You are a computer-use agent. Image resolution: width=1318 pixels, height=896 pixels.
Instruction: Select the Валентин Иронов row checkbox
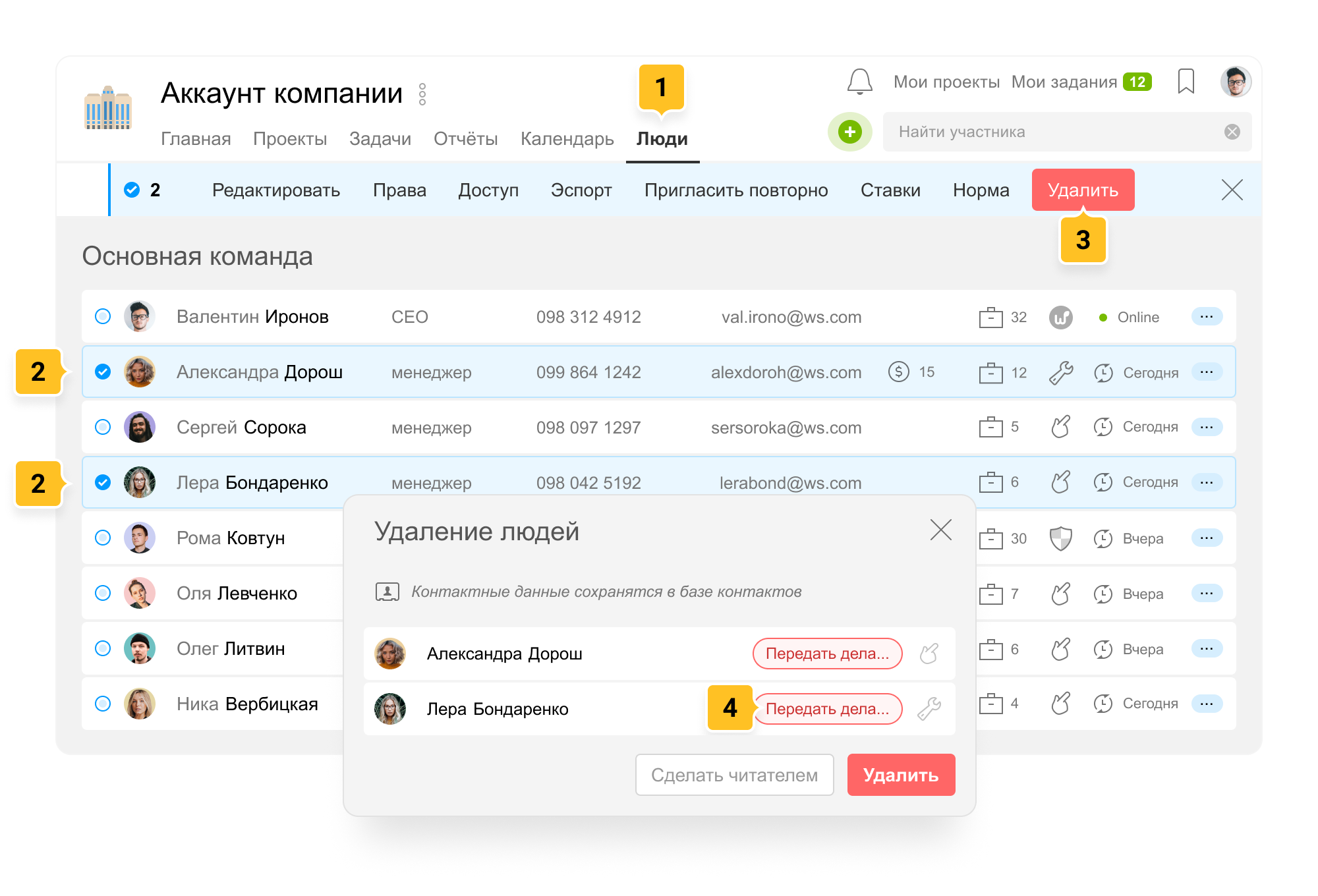103,317
